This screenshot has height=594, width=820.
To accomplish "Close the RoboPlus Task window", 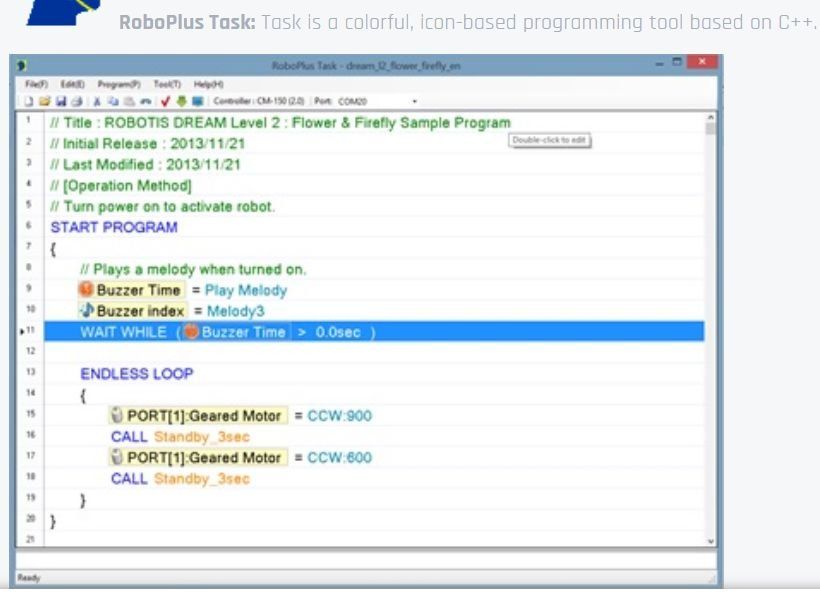I will point(702,62).
